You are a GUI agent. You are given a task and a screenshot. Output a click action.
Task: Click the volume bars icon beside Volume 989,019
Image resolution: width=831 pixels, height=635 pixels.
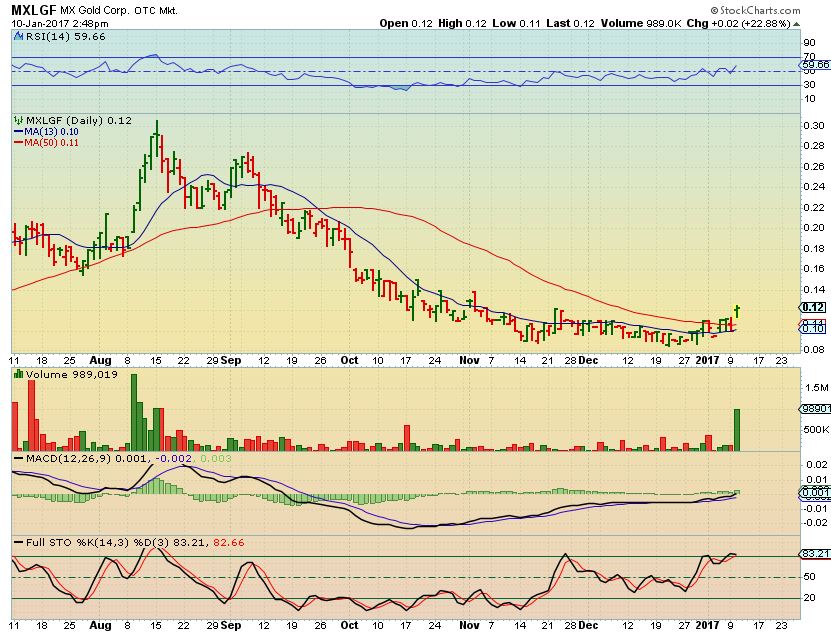point(16,374)
